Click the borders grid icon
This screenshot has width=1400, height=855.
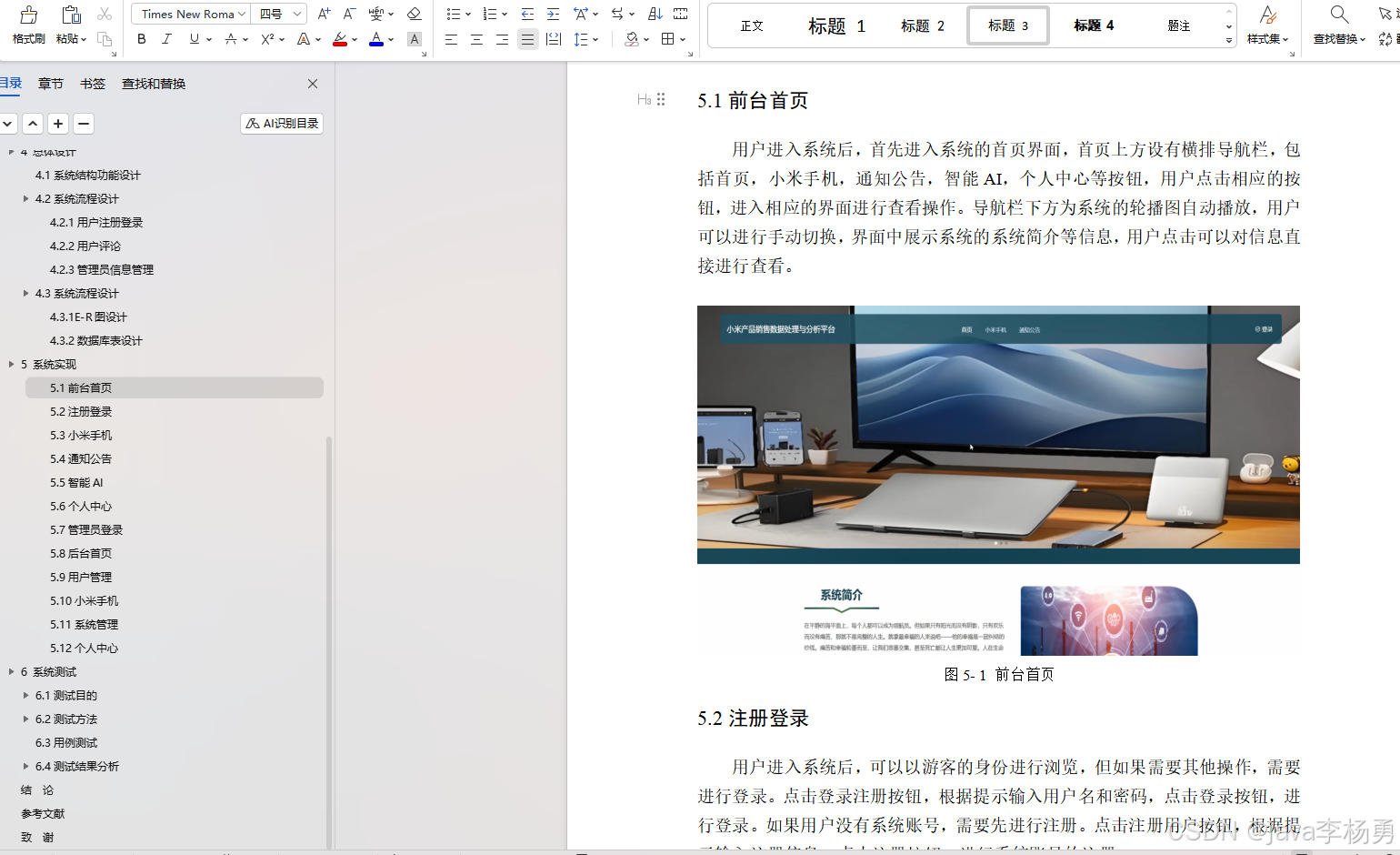tap(668, 39)
